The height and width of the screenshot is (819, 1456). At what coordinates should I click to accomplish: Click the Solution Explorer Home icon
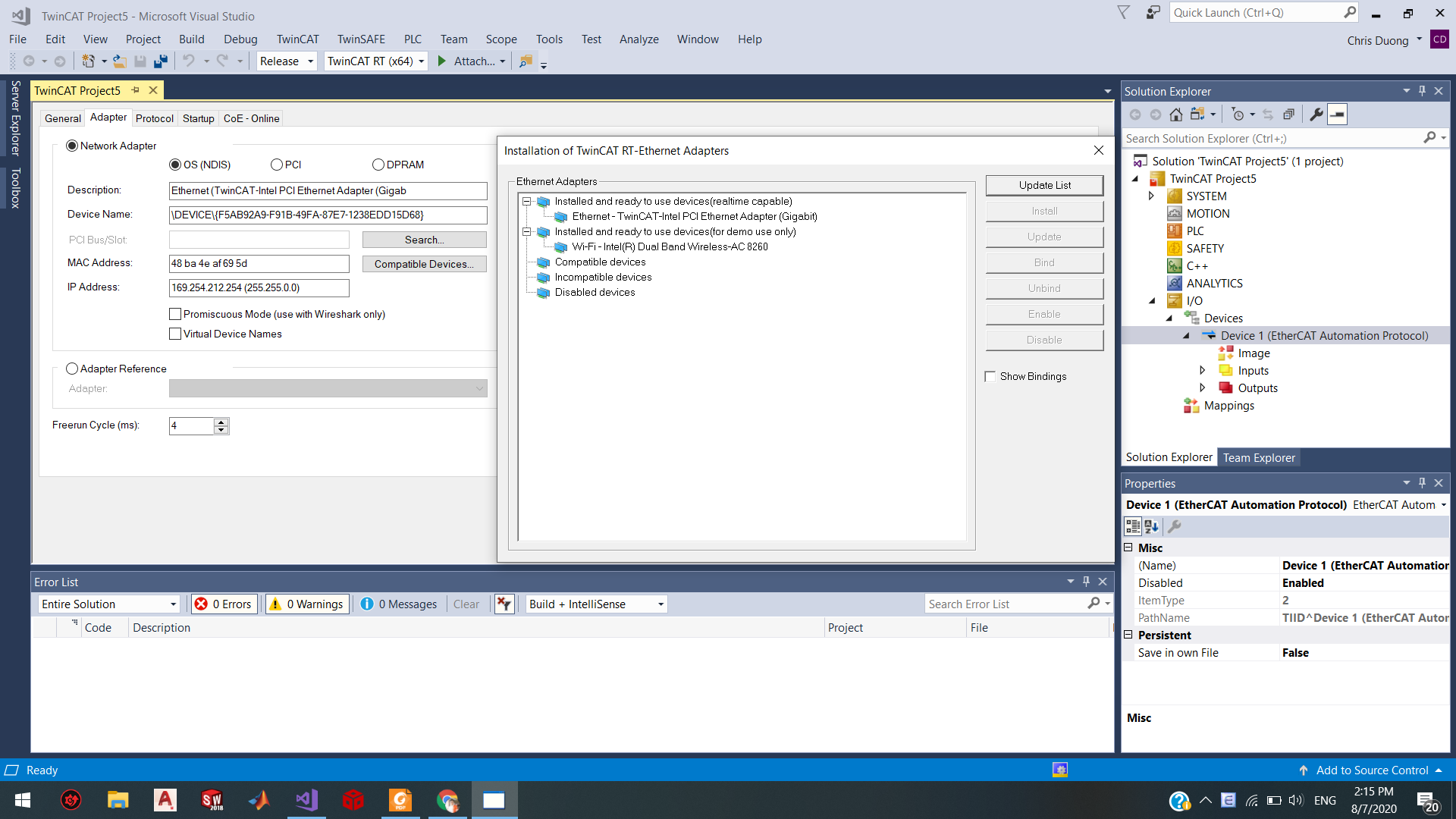pos(1175,115)
